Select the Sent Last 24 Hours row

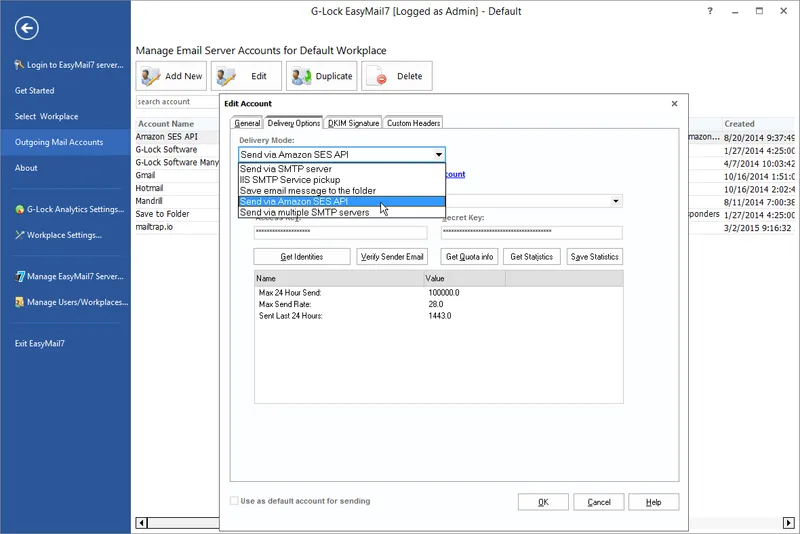click(438, 316)
